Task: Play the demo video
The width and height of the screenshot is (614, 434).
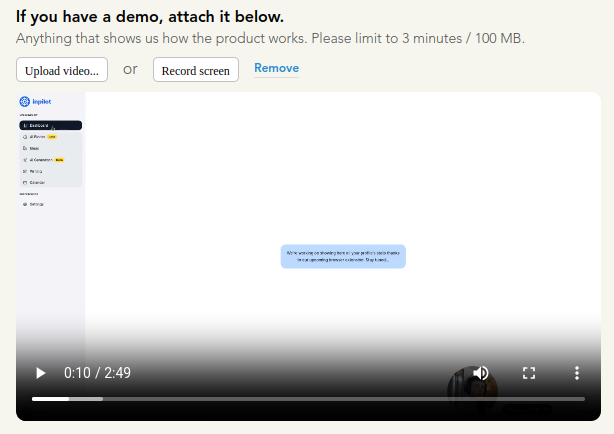Action: point(40,373)
